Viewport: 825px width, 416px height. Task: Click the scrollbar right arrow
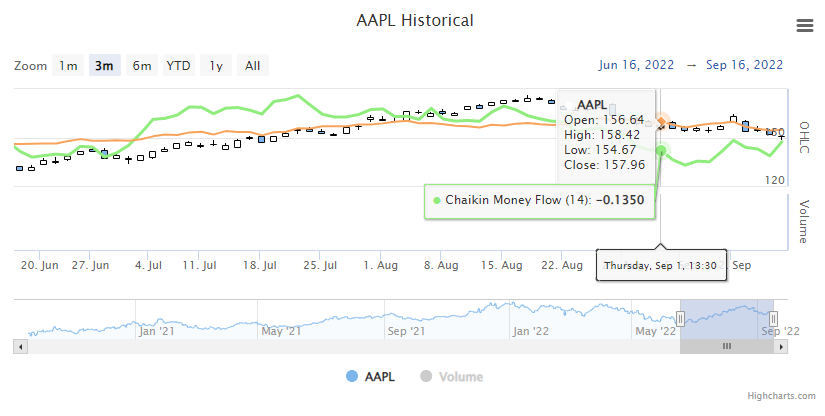pos(783,346)
